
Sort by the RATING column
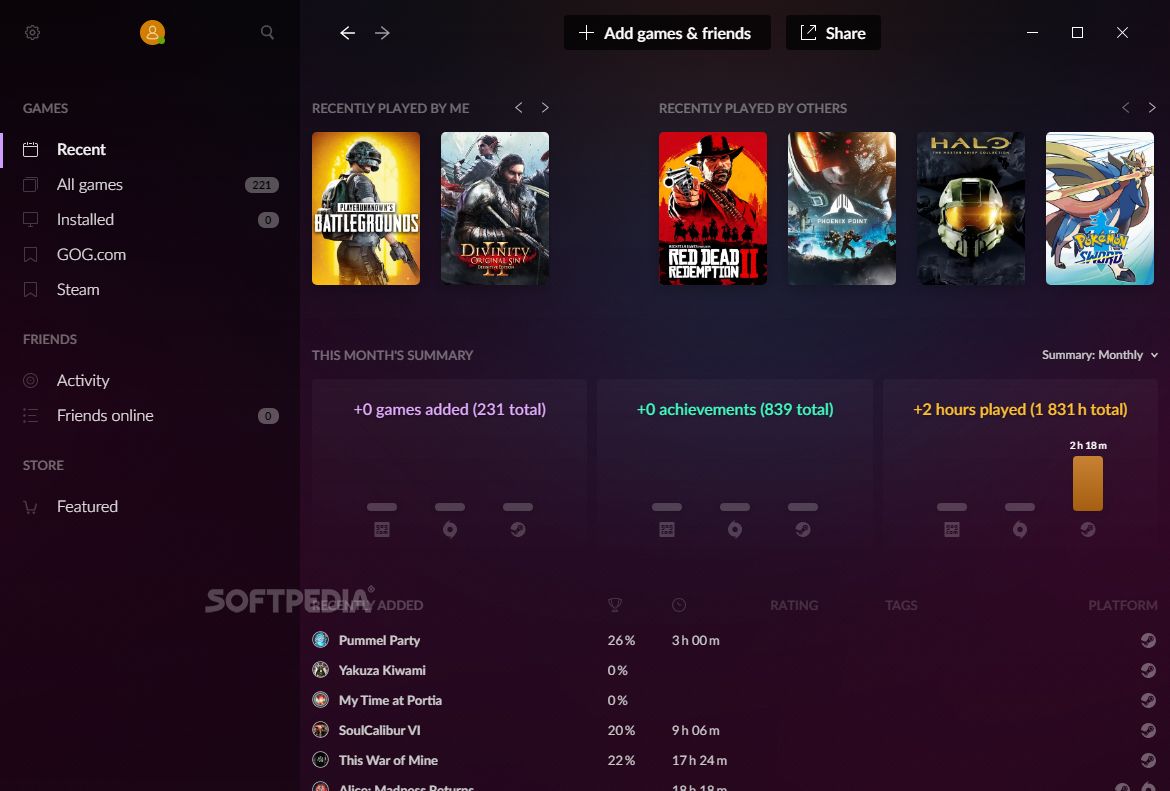[x=794, y=605]
